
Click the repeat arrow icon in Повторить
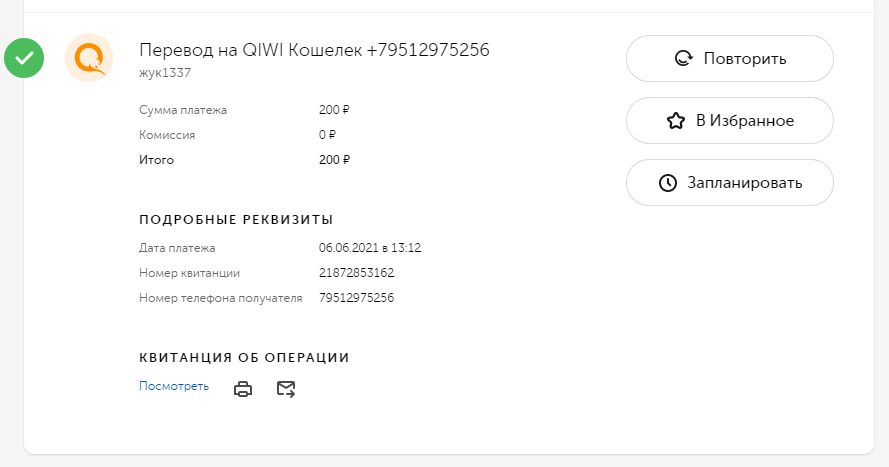684,58
